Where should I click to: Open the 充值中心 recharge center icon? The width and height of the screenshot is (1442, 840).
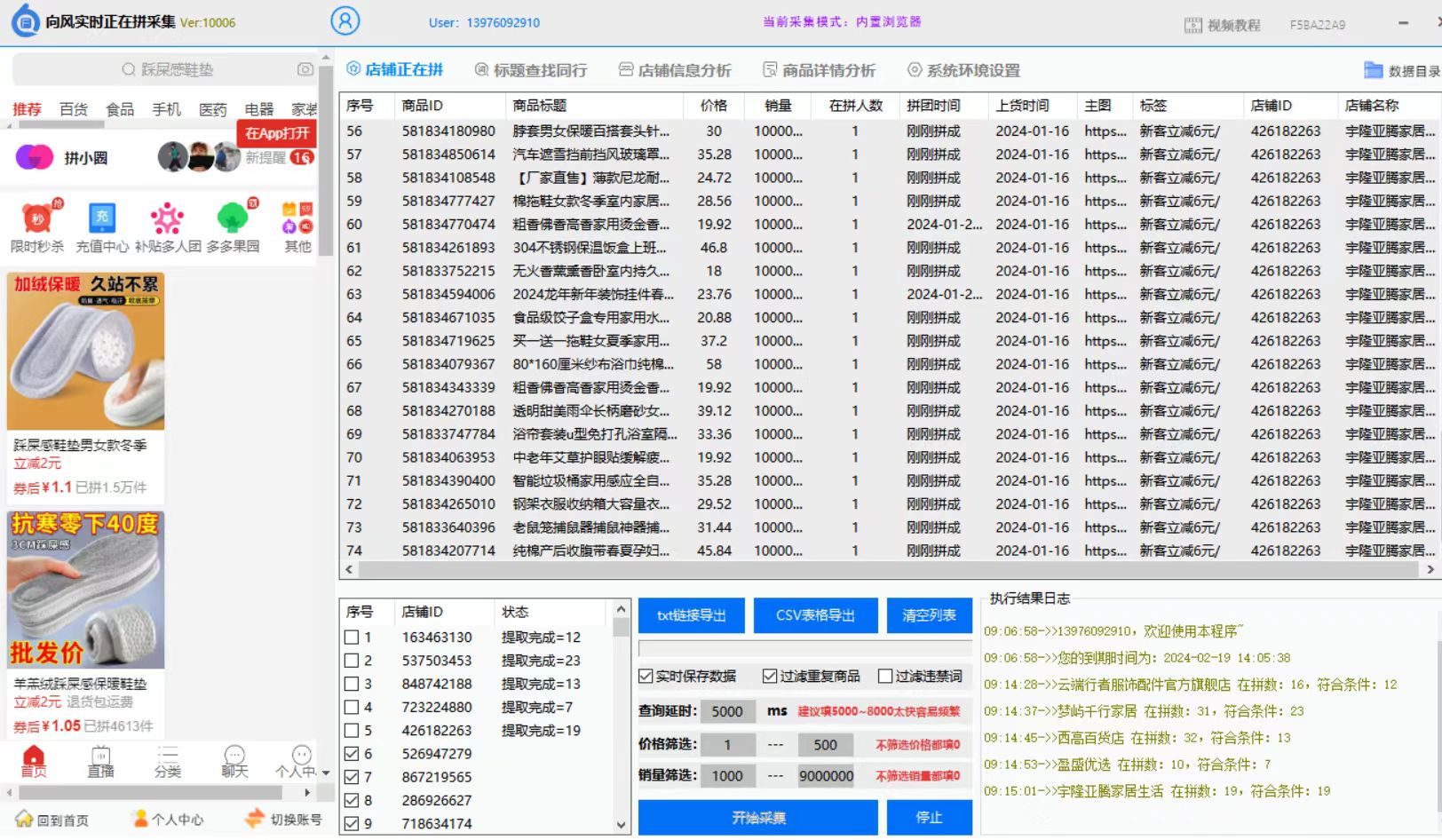point(102,218)
